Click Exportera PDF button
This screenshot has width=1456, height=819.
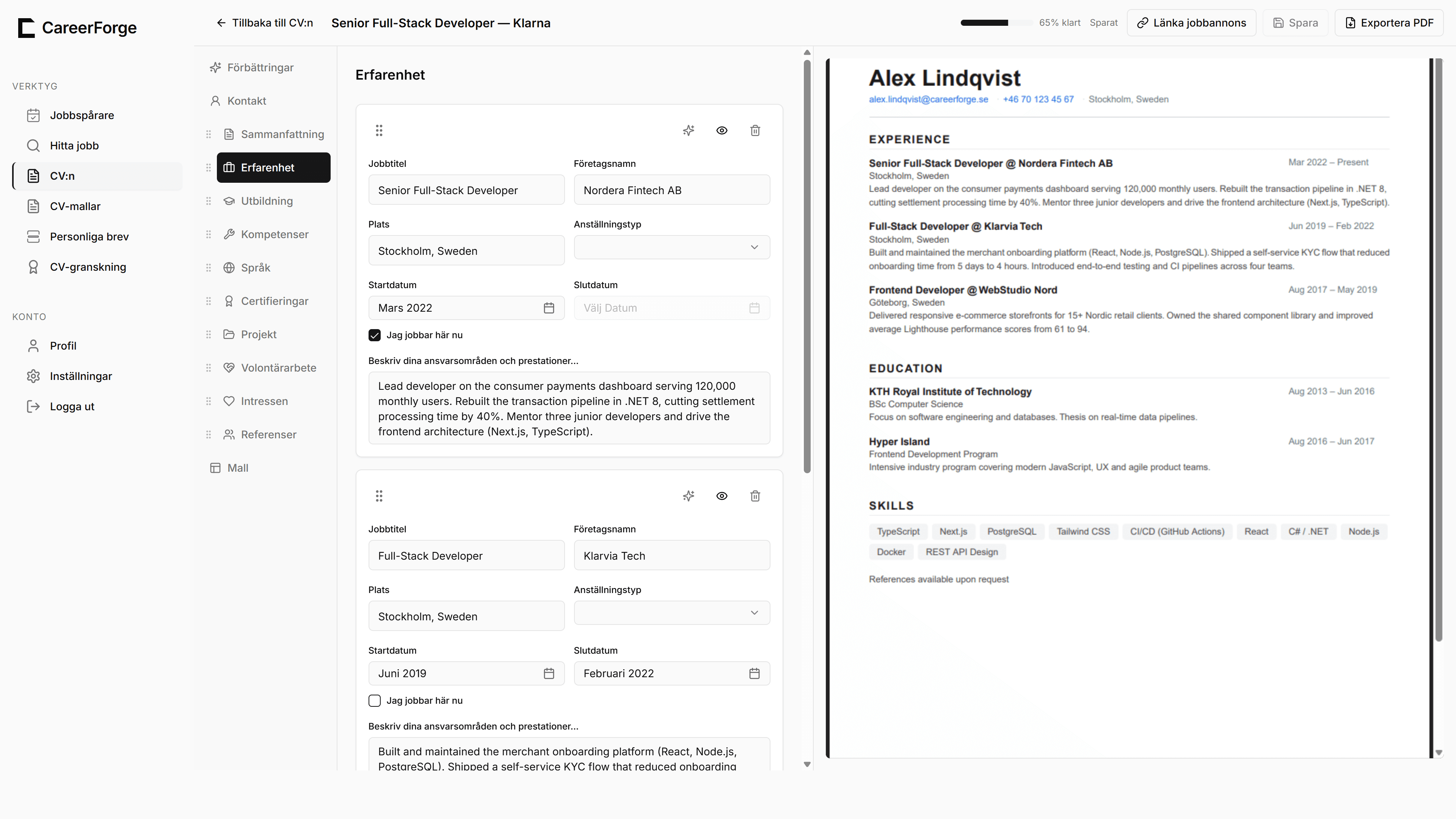[x=1389, y=23]
